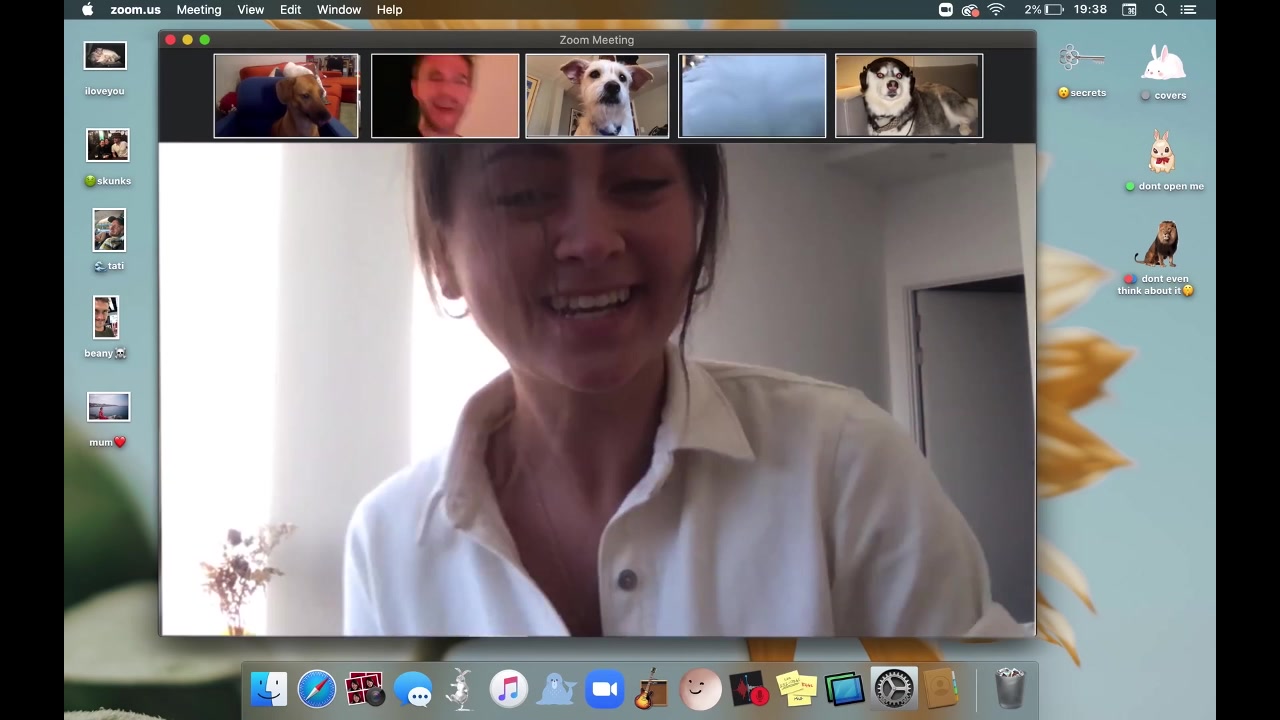Select the dont open me desktop item
The width and height of the screenshot is (1280, 720).
pyautogui.click(x=1164, y=161)
